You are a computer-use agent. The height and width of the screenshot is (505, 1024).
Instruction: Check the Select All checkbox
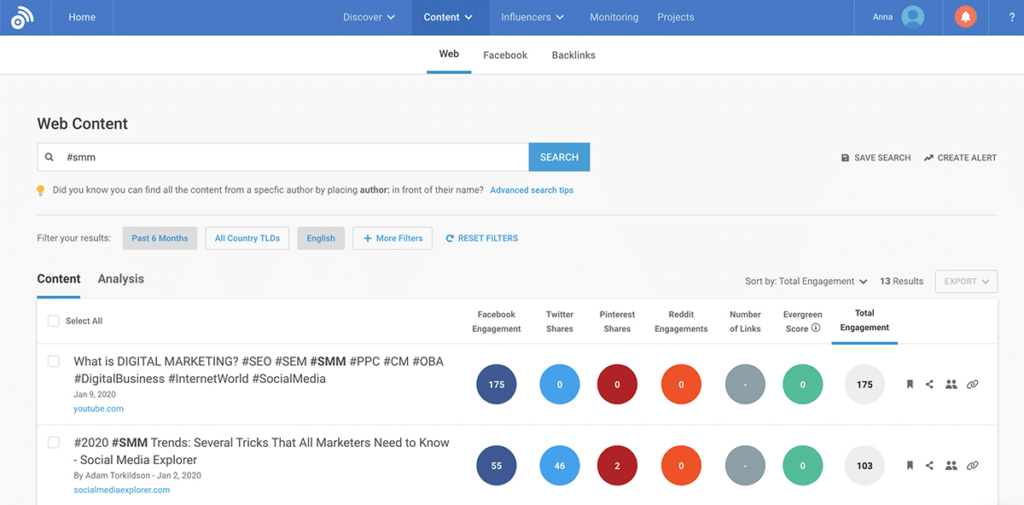pyautogui.click(x=54, y=321)
